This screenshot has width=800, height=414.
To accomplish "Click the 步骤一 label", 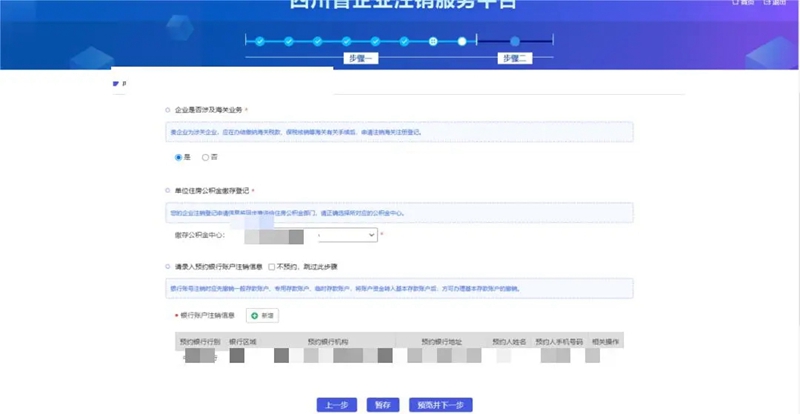I will coord(361,58).
